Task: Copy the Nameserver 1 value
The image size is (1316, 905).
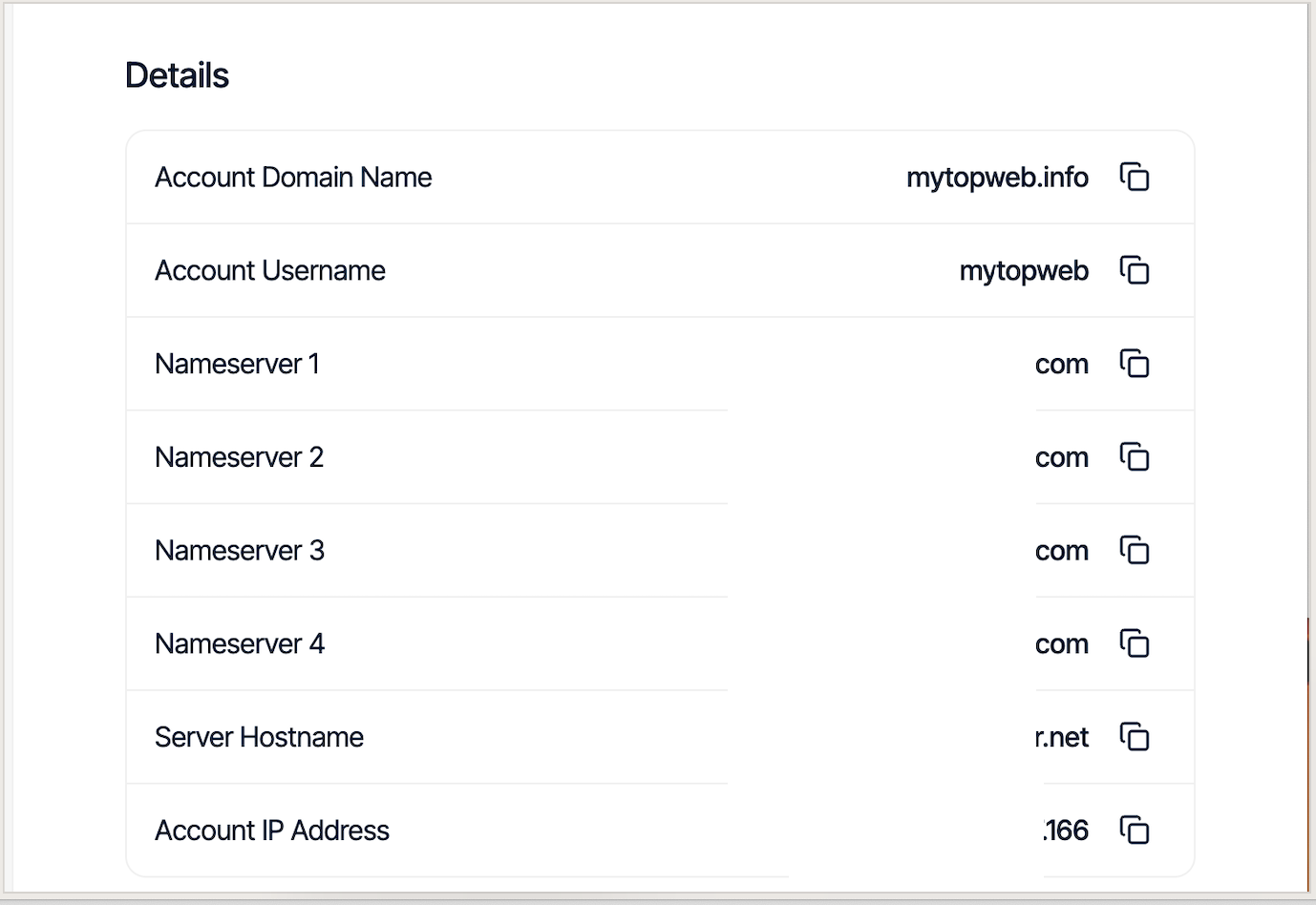Action: pyautogui.click(x=1135, y=364)
